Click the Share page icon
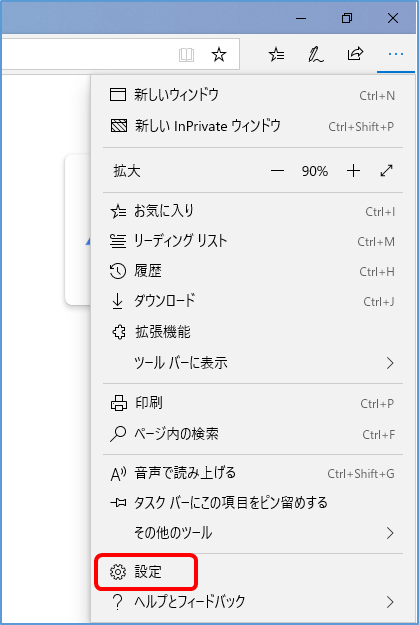 (x=355, y=54)
